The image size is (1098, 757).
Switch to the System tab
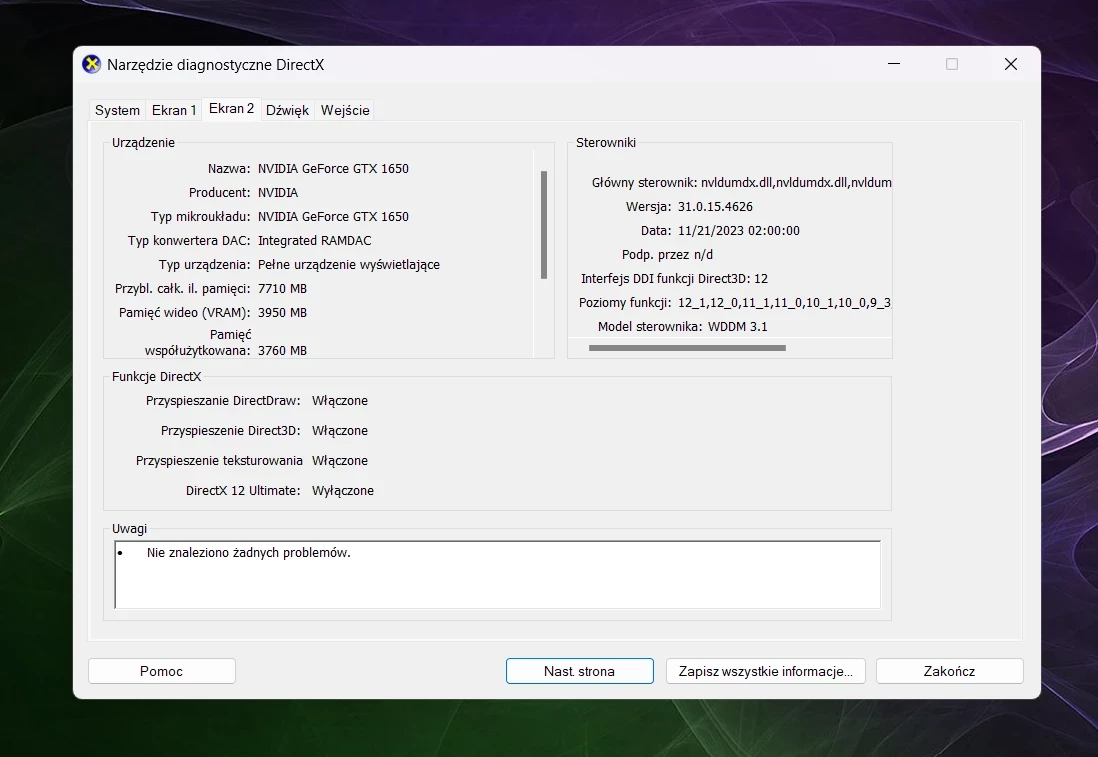[117, 110]
